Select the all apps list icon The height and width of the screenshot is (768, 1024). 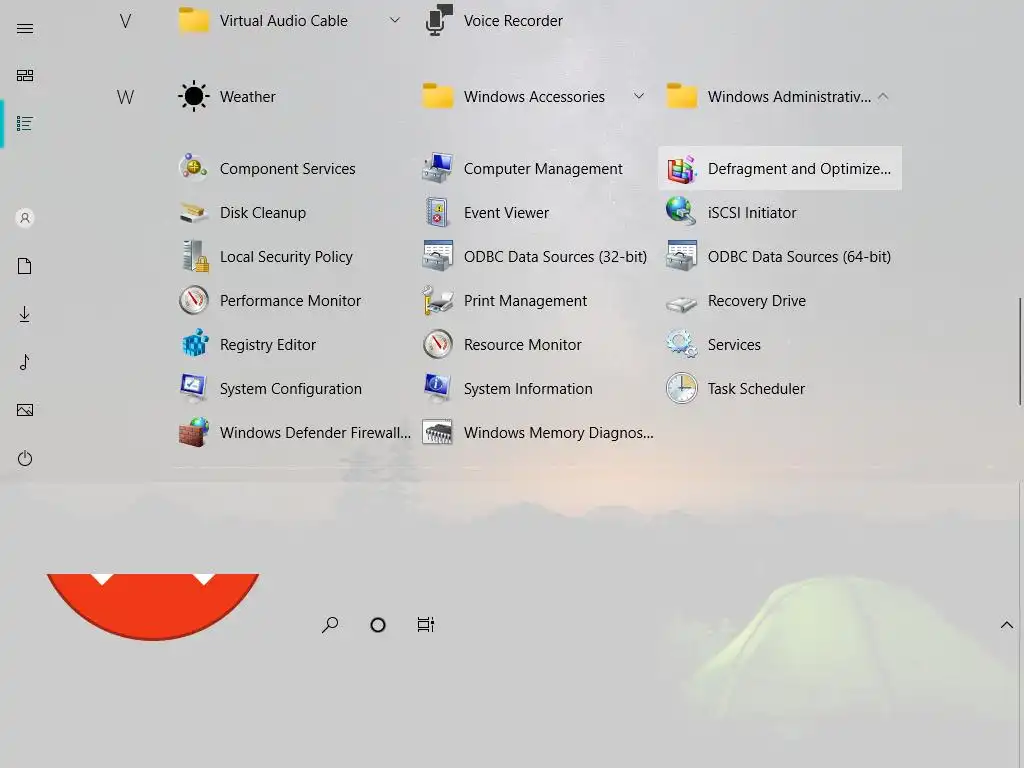coord(25,123)
